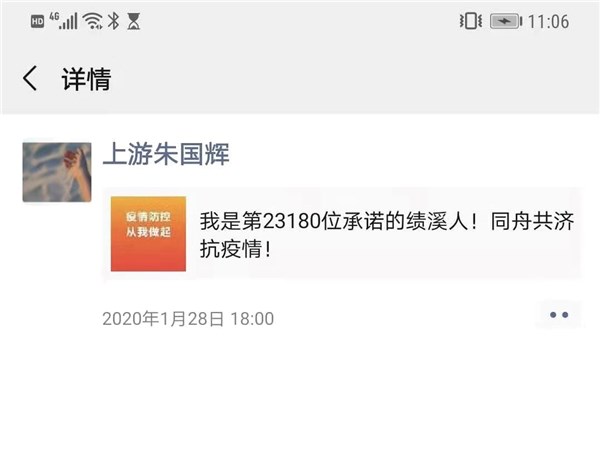
Task: Tap the vibrate mode icon
Action: pyautogui.click(x=471, y=21)
